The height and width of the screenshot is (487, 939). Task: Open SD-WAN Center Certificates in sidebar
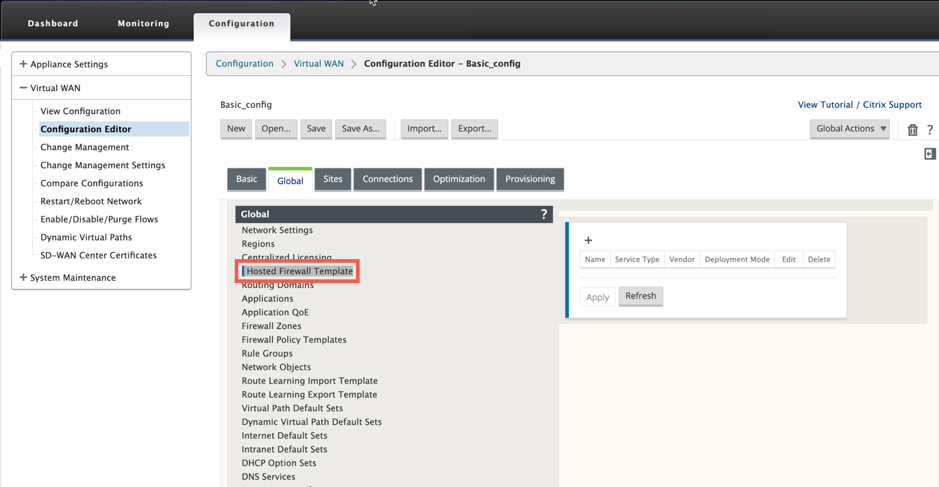[x=98, y=255]
